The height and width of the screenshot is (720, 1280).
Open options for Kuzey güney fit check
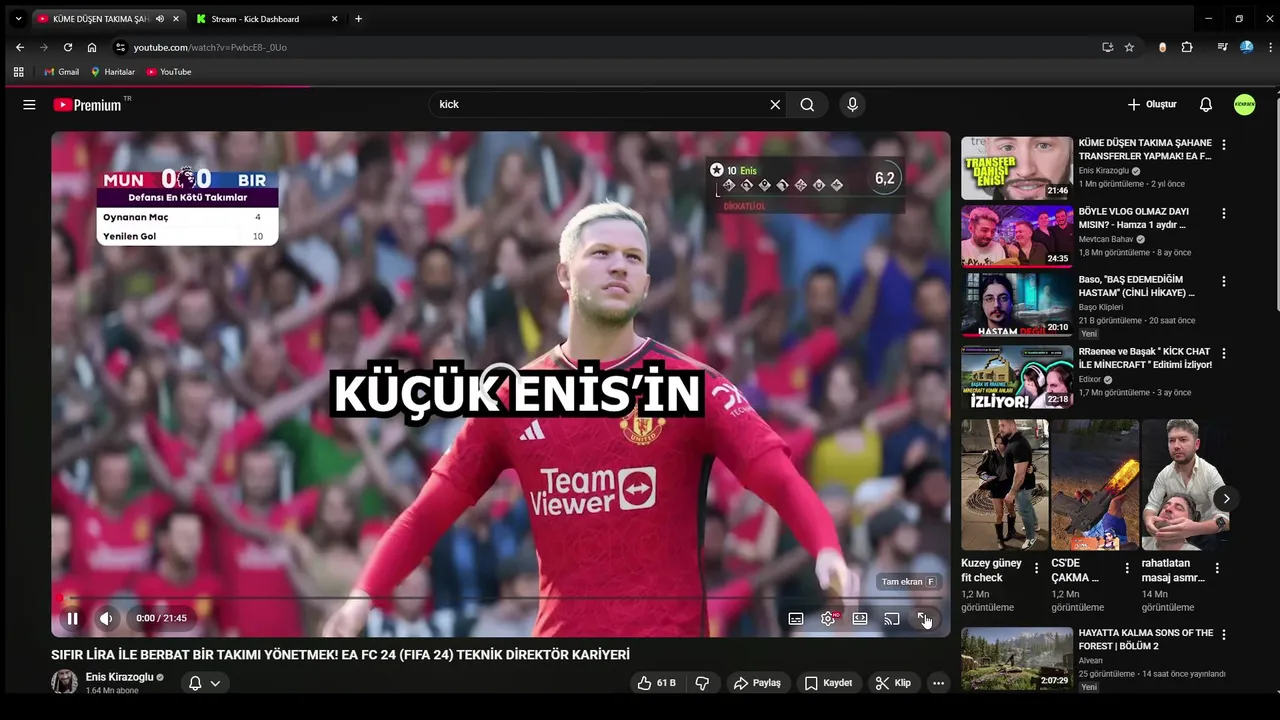pos(1036,568)
